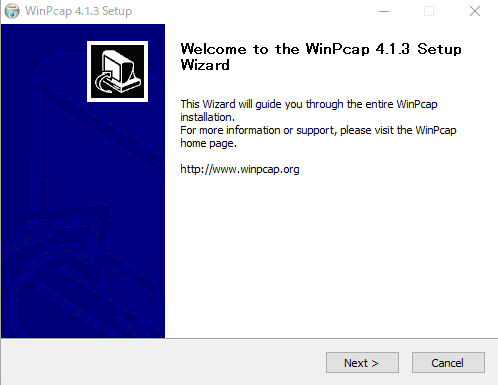Click the blue sidebar banner artwork
Screen dimensions: 498x385
83,181
